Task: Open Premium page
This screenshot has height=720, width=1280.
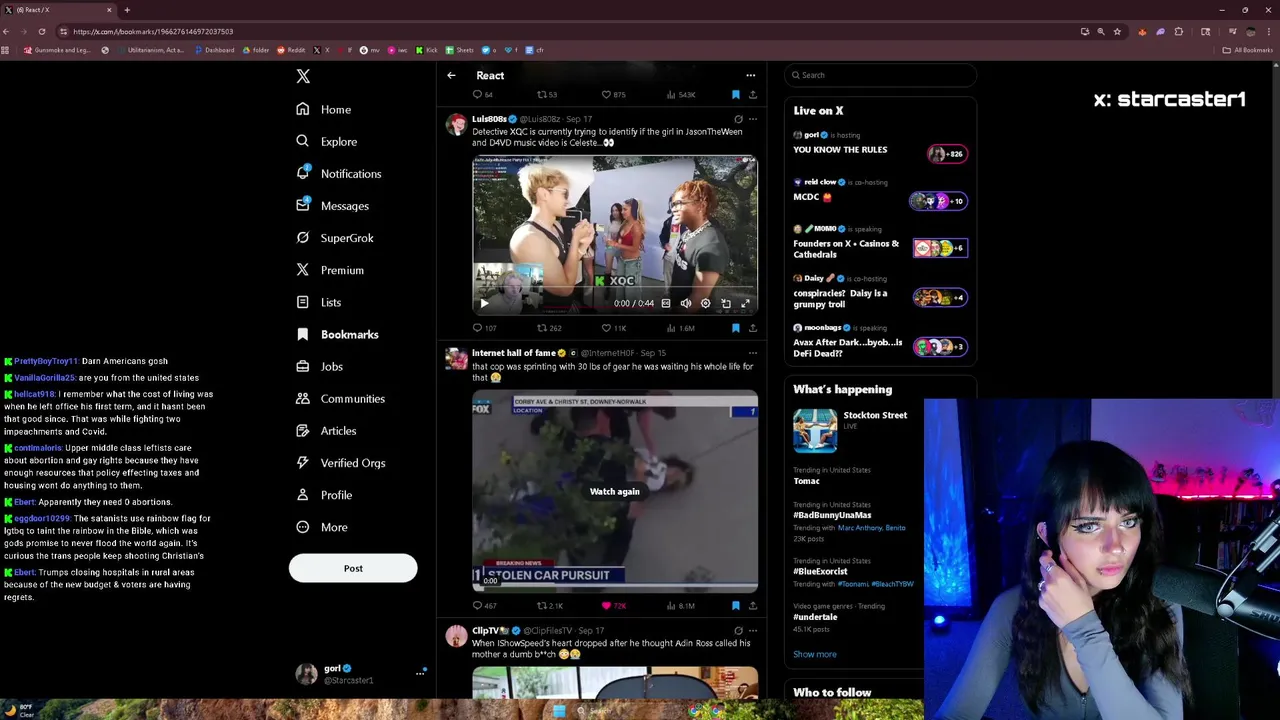Action: click(x=329, y=270)
